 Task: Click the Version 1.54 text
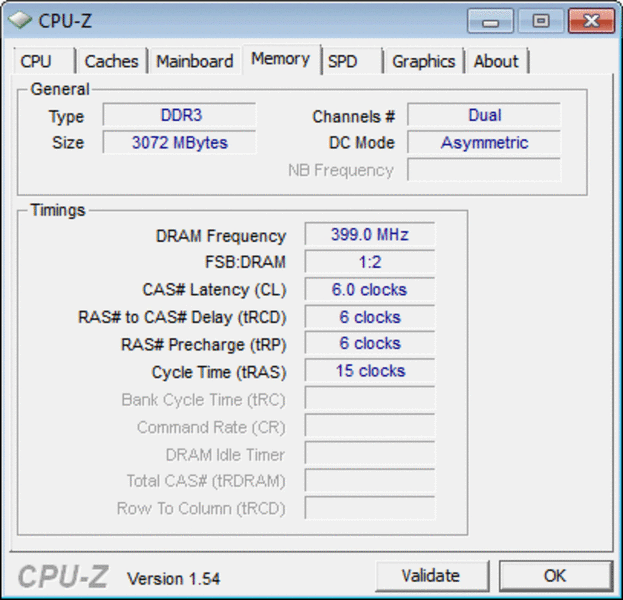point(173,579)
